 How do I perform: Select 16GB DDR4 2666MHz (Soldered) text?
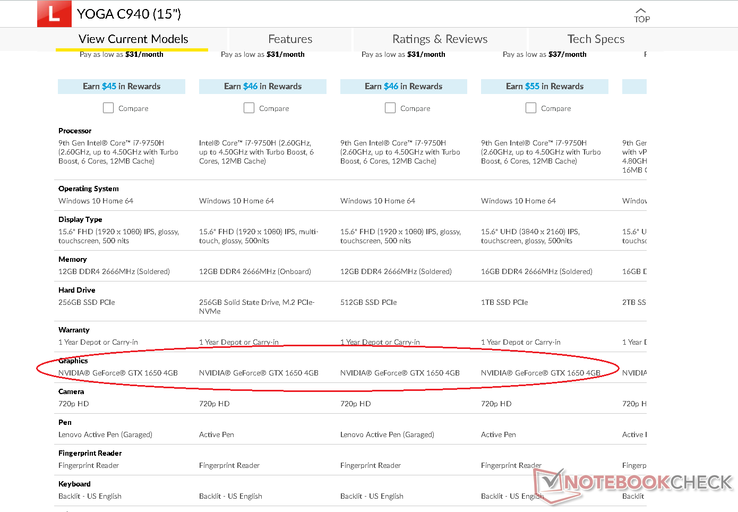coord(537,272)
